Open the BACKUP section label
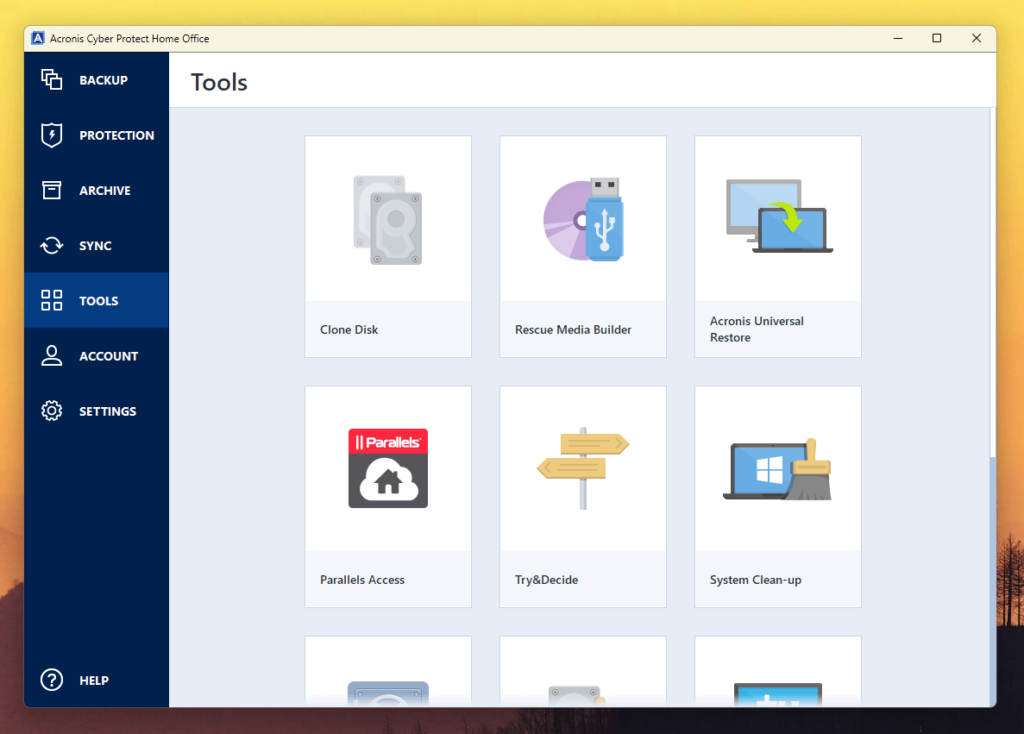This screenshot has width=1024, height=734. (103, 80)
